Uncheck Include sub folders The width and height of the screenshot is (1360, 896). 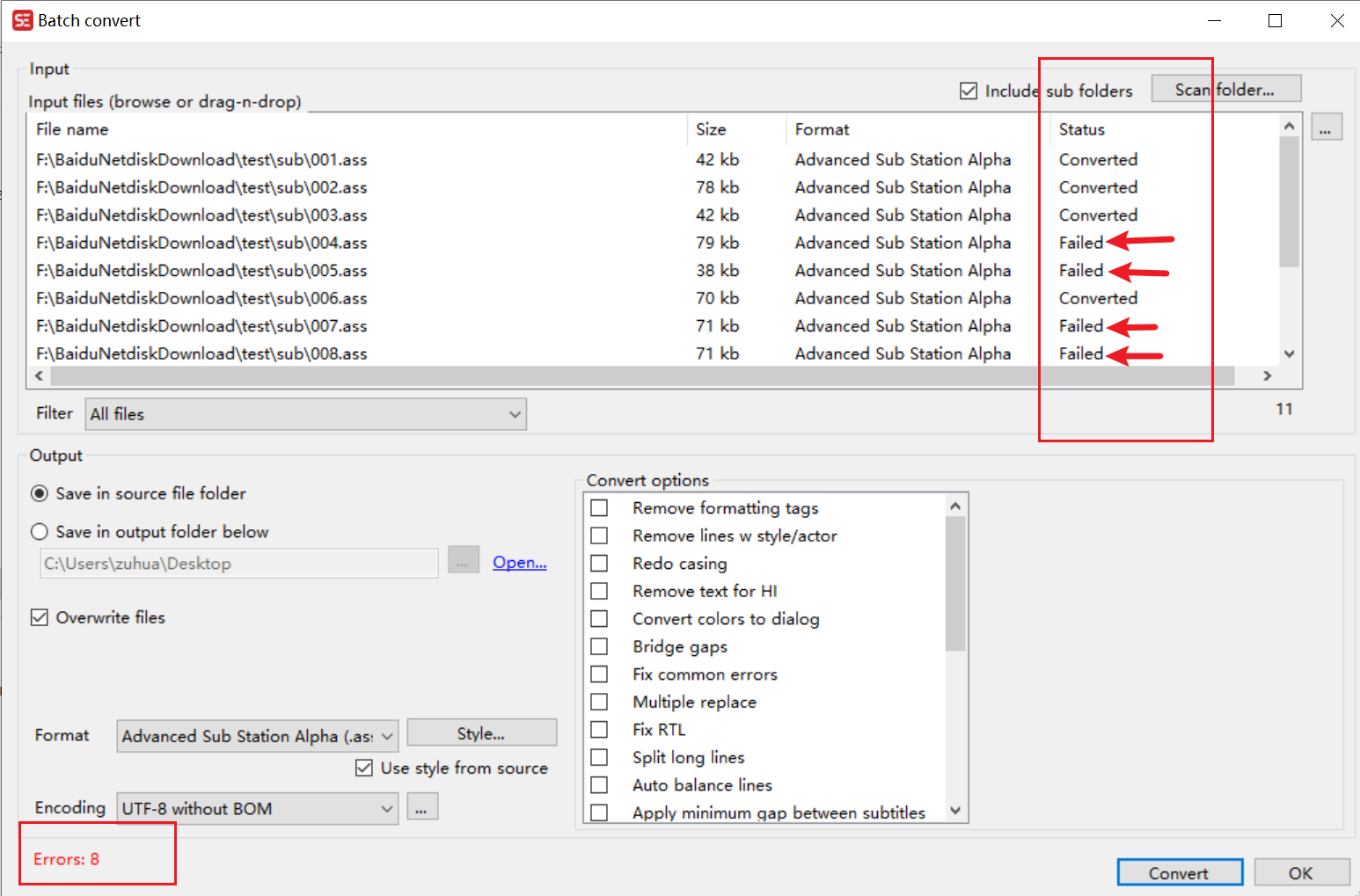coord(968,90)
